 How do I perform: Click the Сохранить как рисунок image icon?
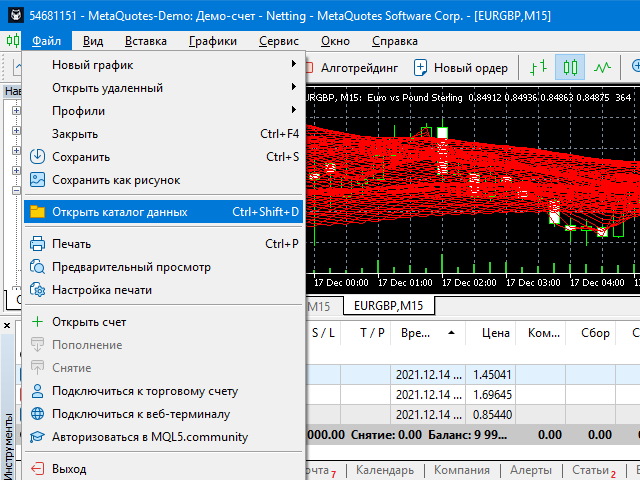click(37, 180)
